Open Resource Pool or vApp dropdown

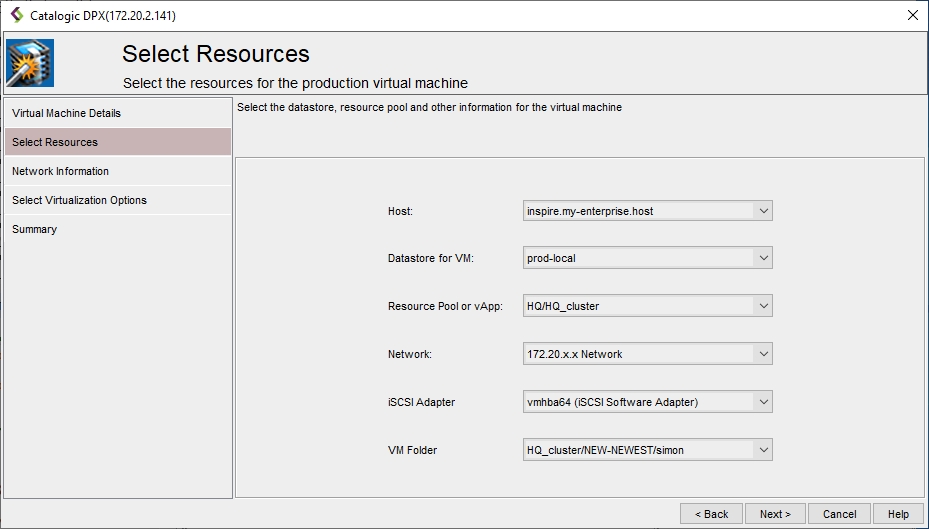point(763,306)
